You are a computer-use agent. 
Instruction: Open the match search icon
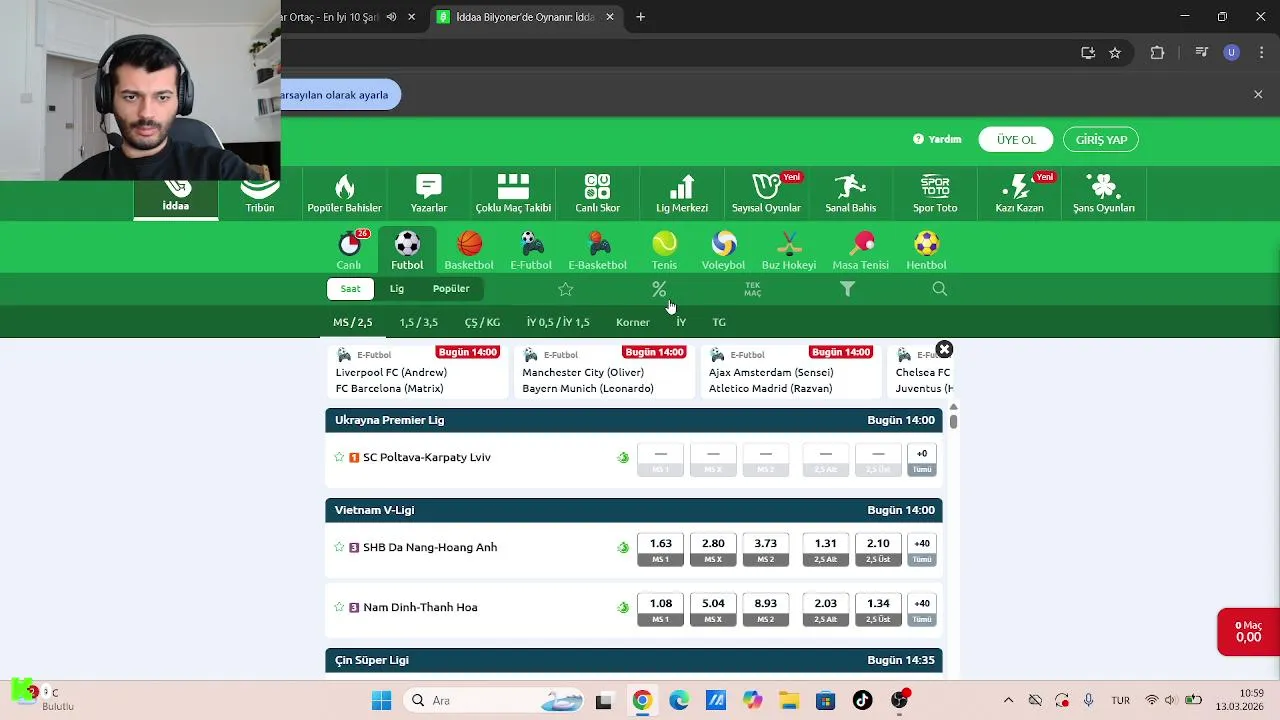pos(939,289)
